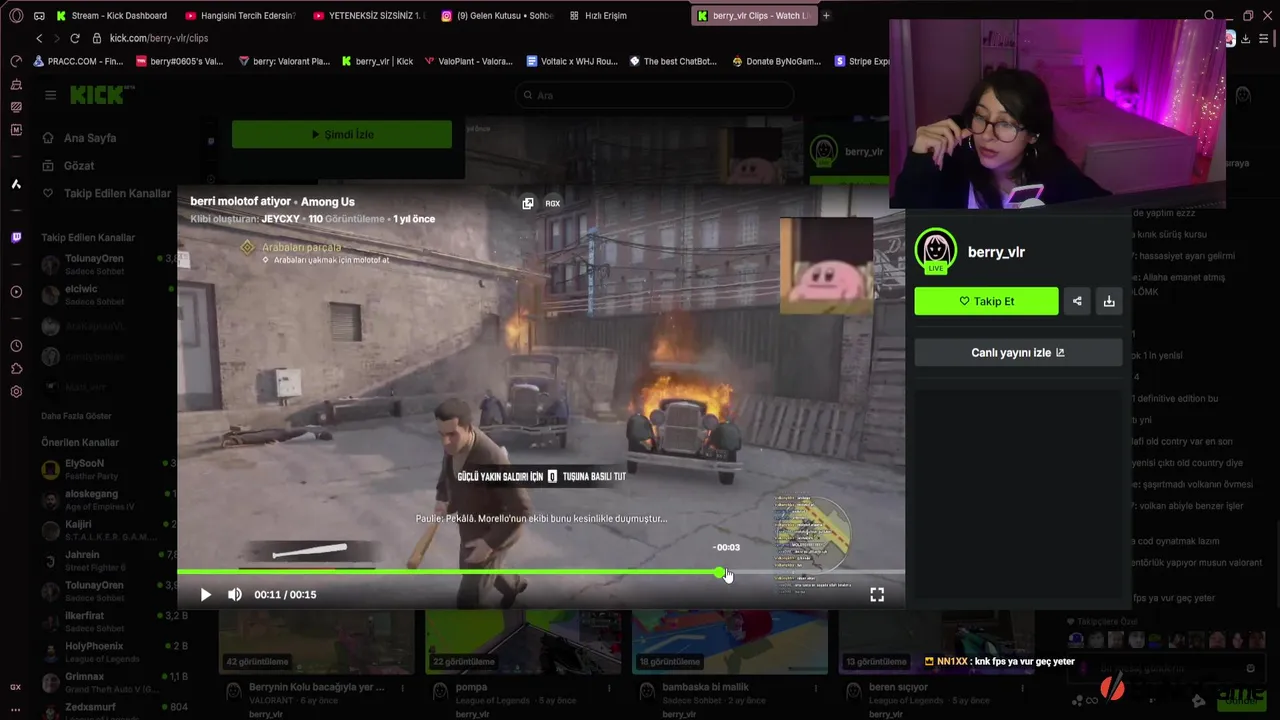This screenshot has width=1280, height=720.
Task: Click the Opera browser menu icon
Action: click(16, 16)
